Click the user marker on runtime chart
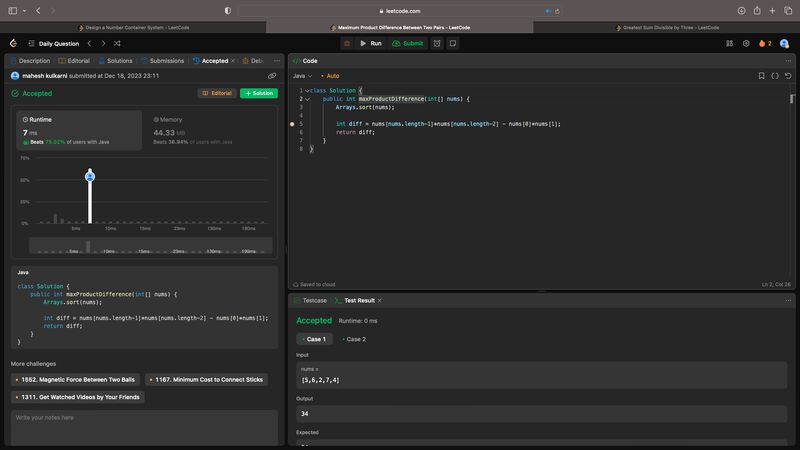 (90, 177)
